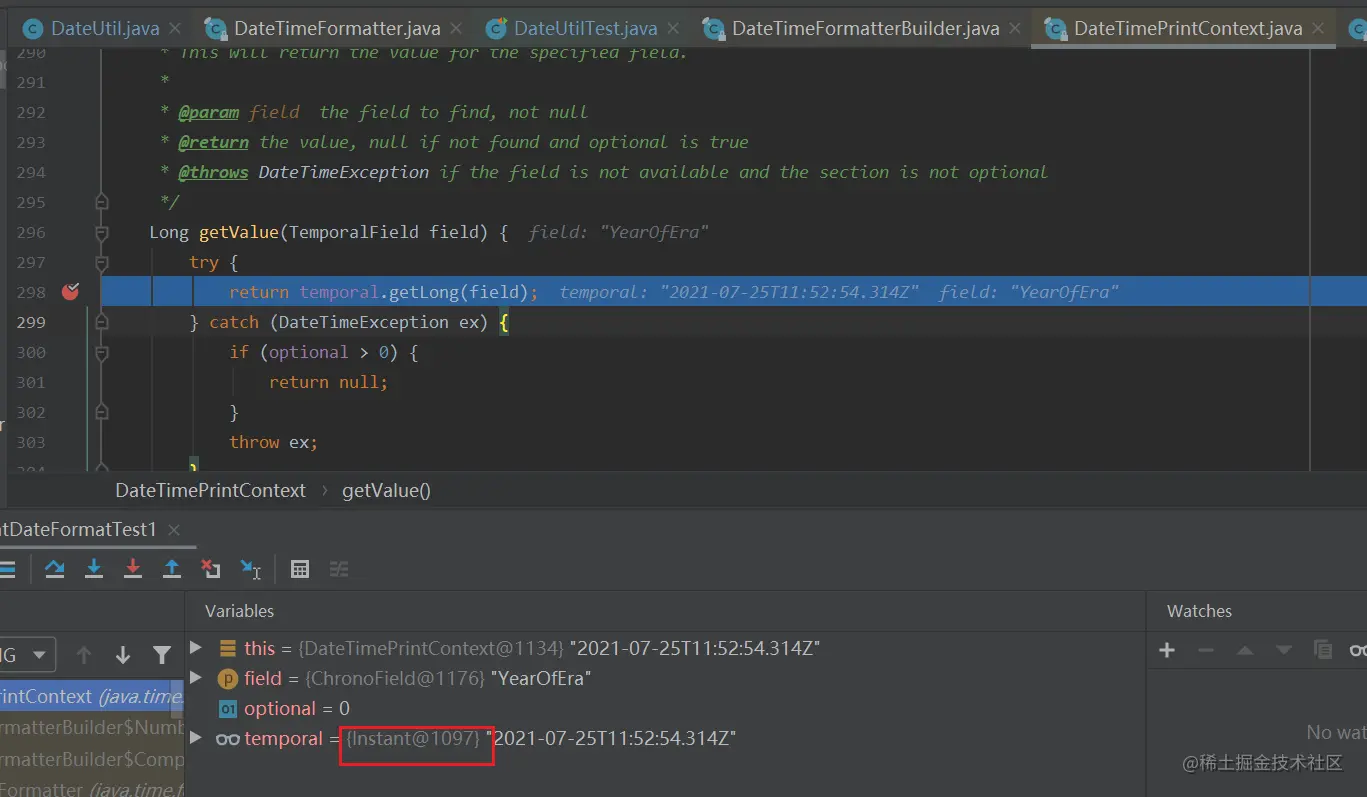Click getValue() in the breadcrumb bar
This screenshot has height=797, width=1367.
tap(386, 490)
